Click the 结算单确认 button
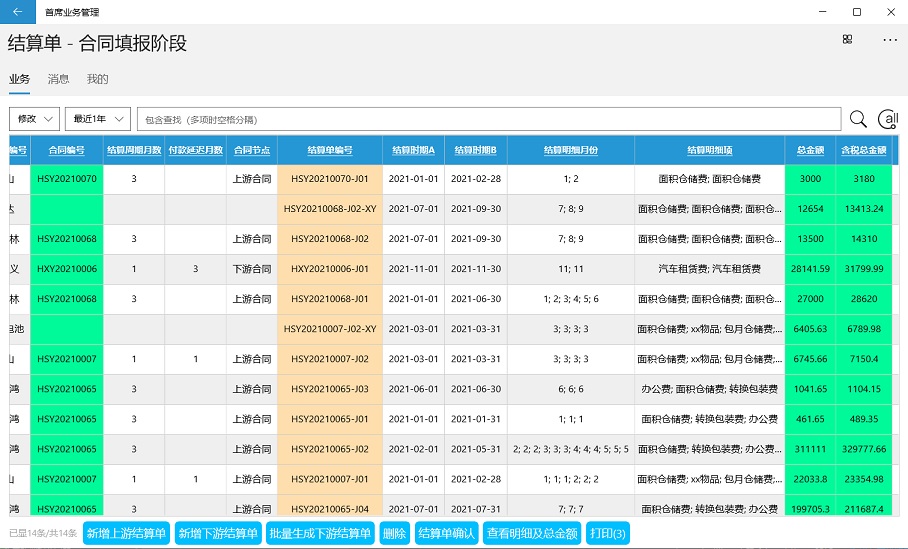This screenshot has height=549, width=908. tap(445, 533)
